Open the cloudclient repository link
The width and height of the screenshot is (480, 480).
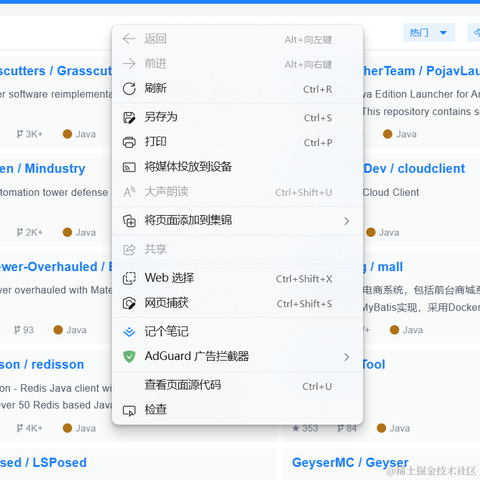(414, 169)
